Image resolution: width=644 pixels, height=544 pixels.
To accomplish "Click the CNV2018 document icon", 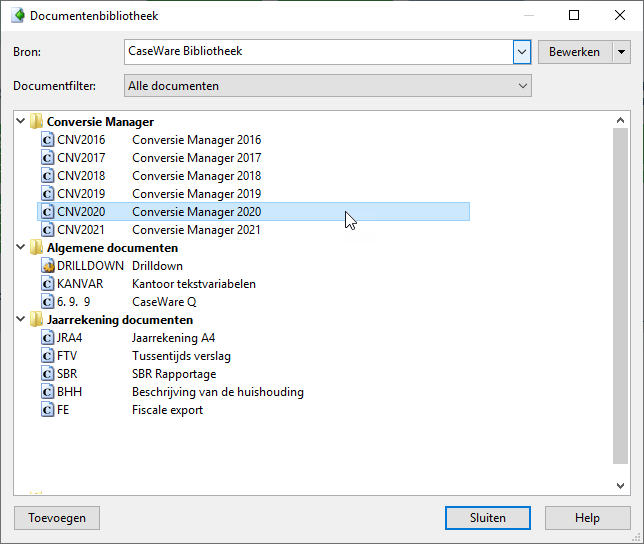I will 48,176.
